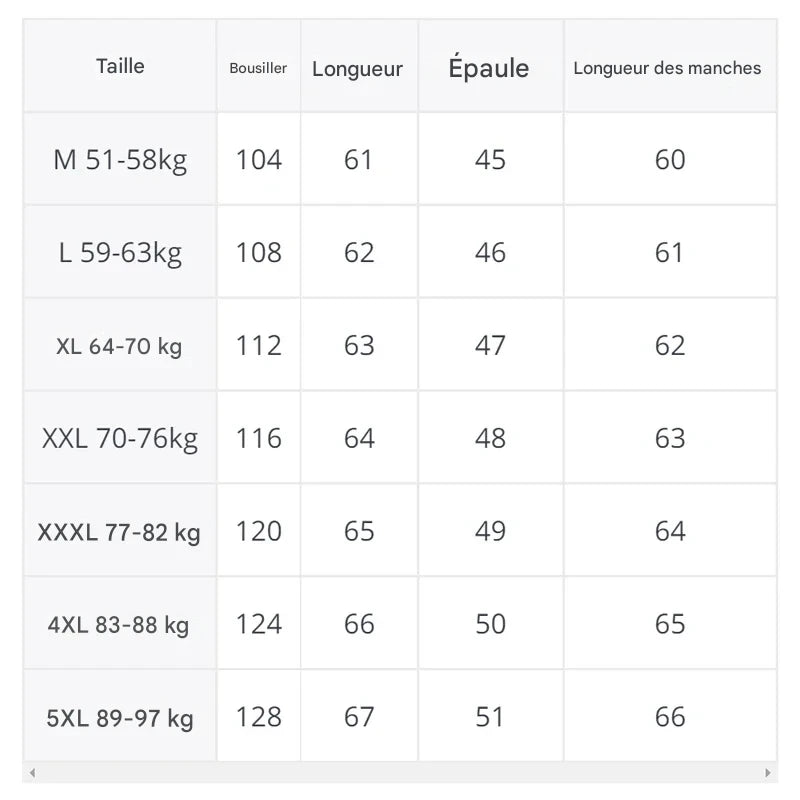Select the length value 65 in the XXXL row

coord(359,532)
